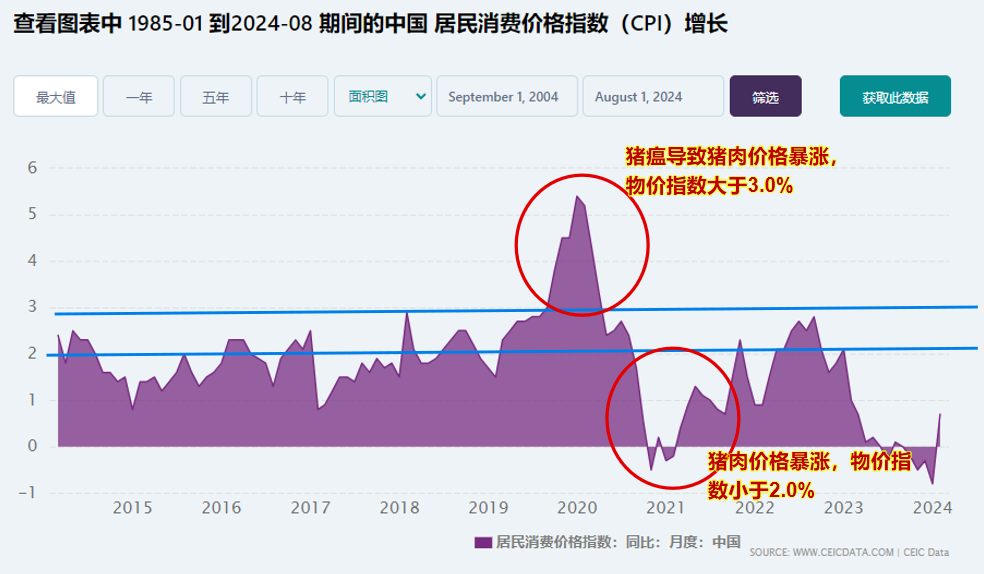Switch to the 一年 range
Screen dimensions: 984x574
point(139,97)
